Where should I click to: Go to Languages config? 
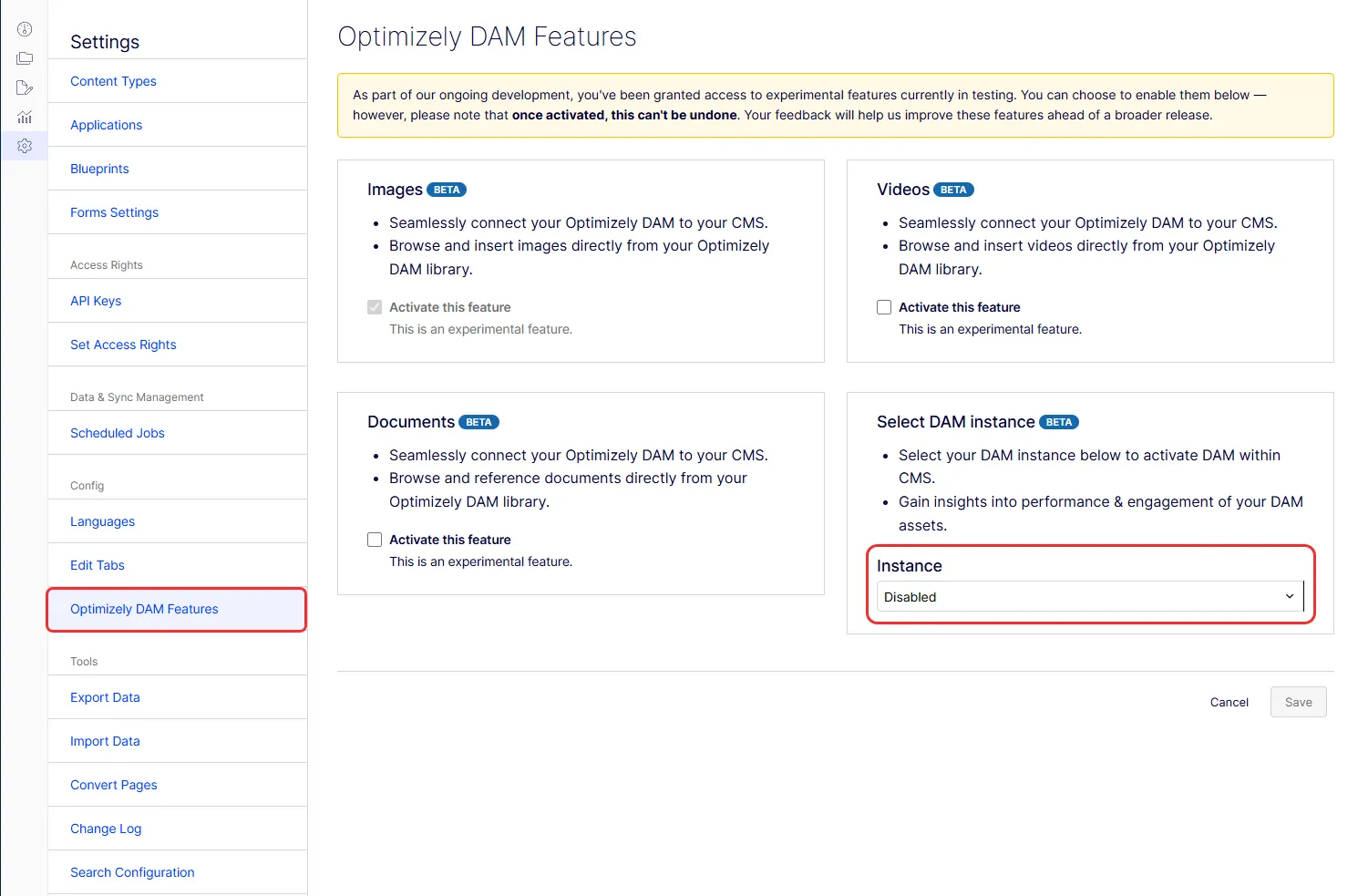102,521
